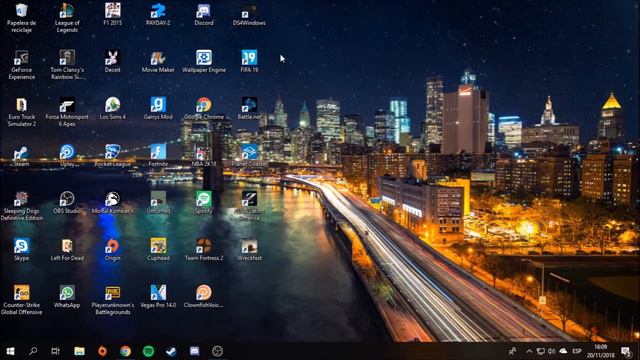Select the Rocket League shortcut
Viewport: 640px width, 360px height.
click(x=113, y=155)
